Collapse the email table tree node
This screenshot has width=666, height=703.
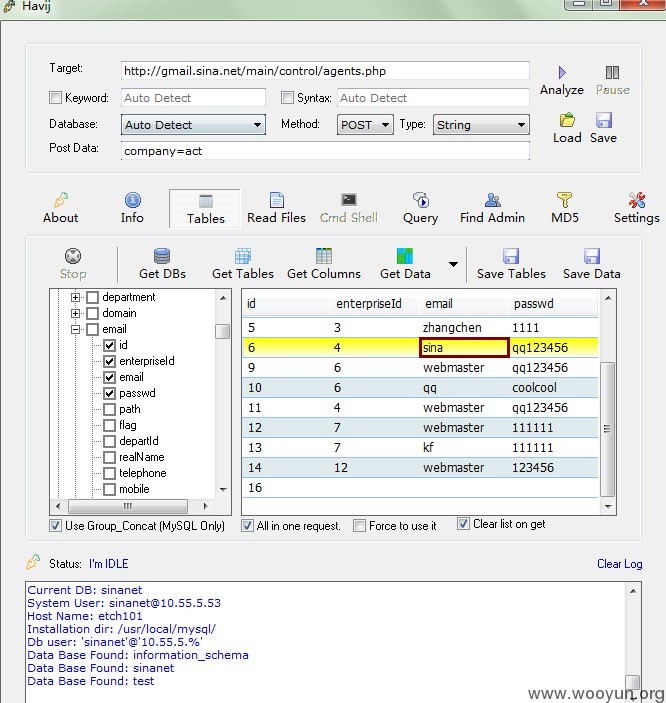point(75,330)
